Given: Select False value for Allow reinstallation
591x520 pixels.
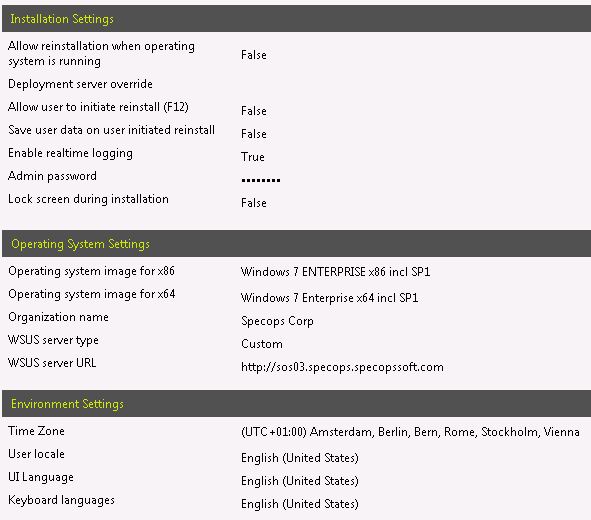Looking at the screenshot, I should point(254,55).
